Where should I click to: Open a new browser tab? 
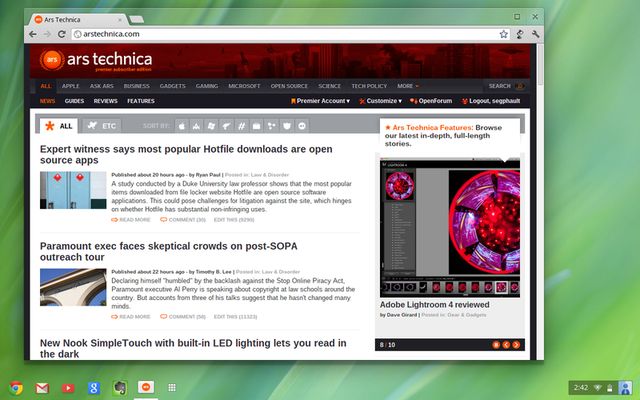[136, 19]
